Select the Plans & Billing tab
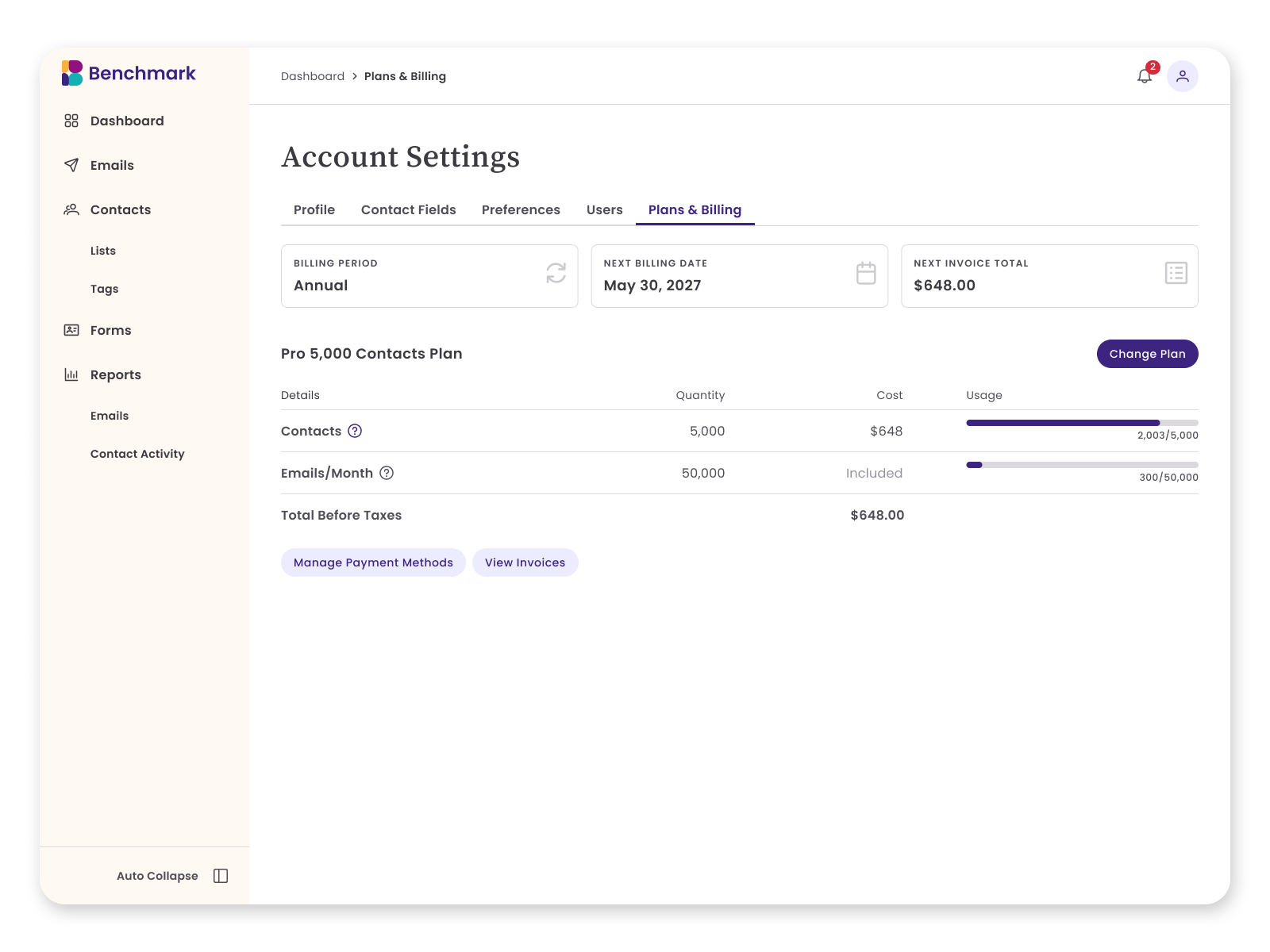This screenshot has height=952, width=1270. 695,209
